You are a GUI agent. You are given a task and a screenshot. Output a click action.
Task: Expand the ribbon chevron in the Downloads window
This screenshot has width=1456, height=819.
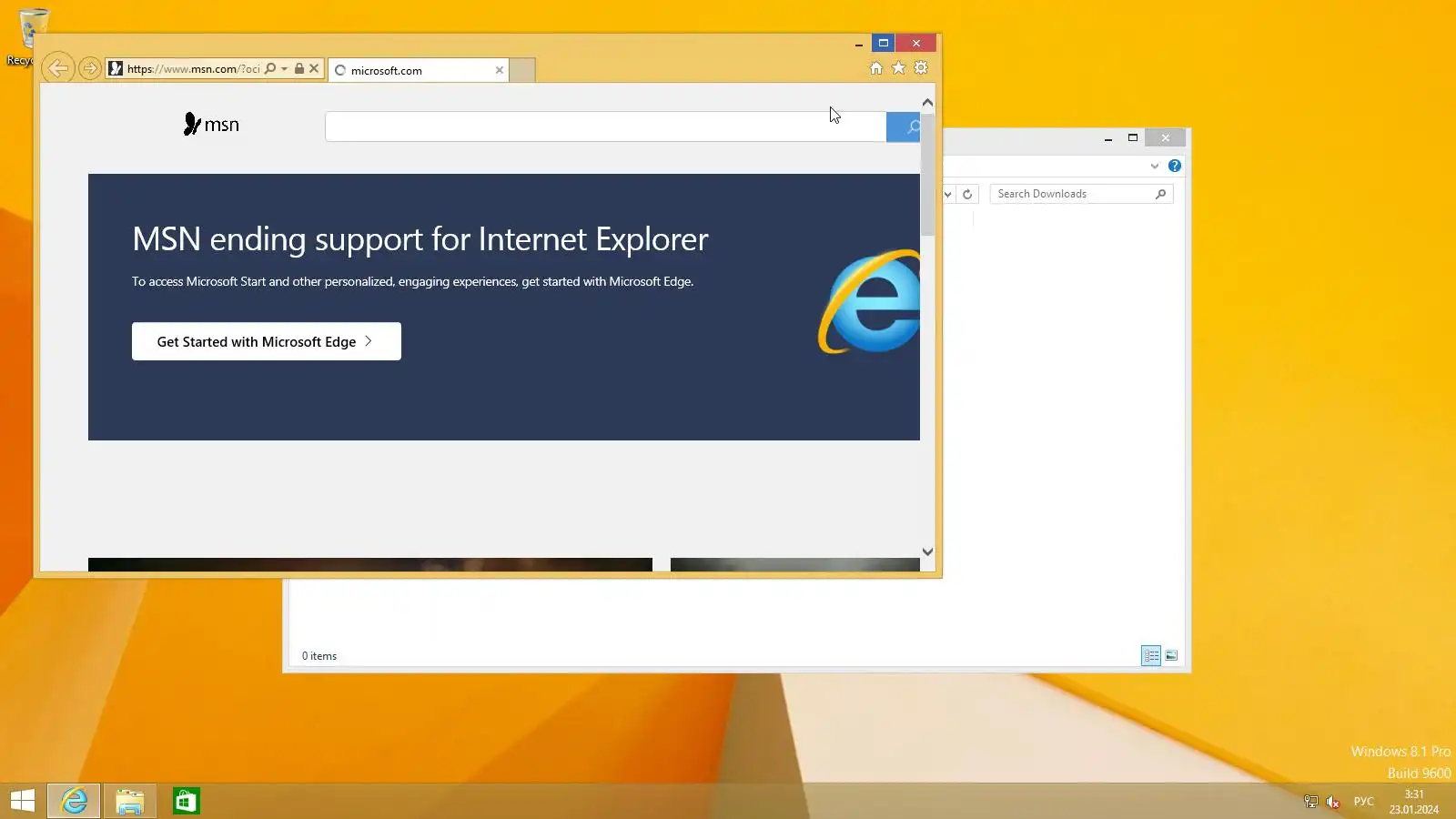coord(1154,166)
